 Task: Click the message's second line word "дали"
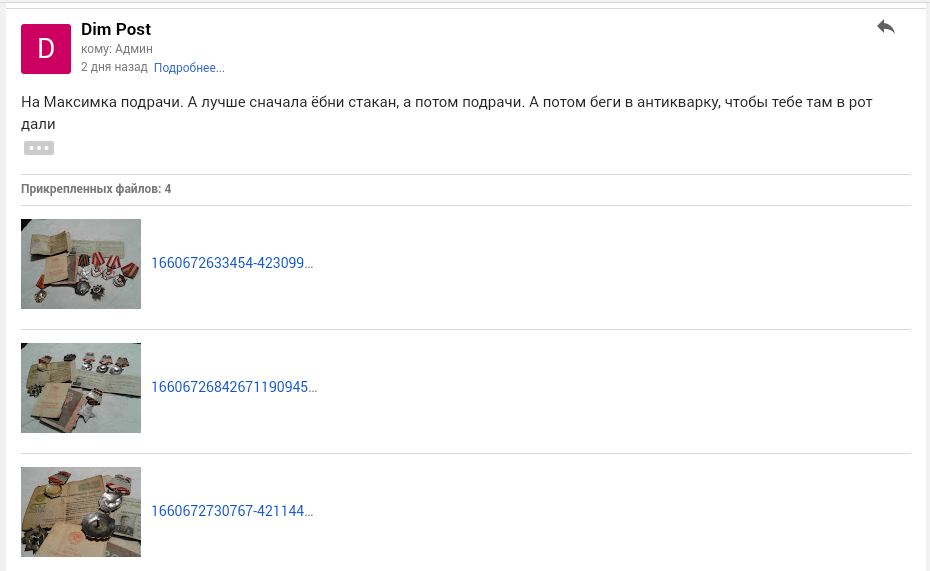point(38,124)
